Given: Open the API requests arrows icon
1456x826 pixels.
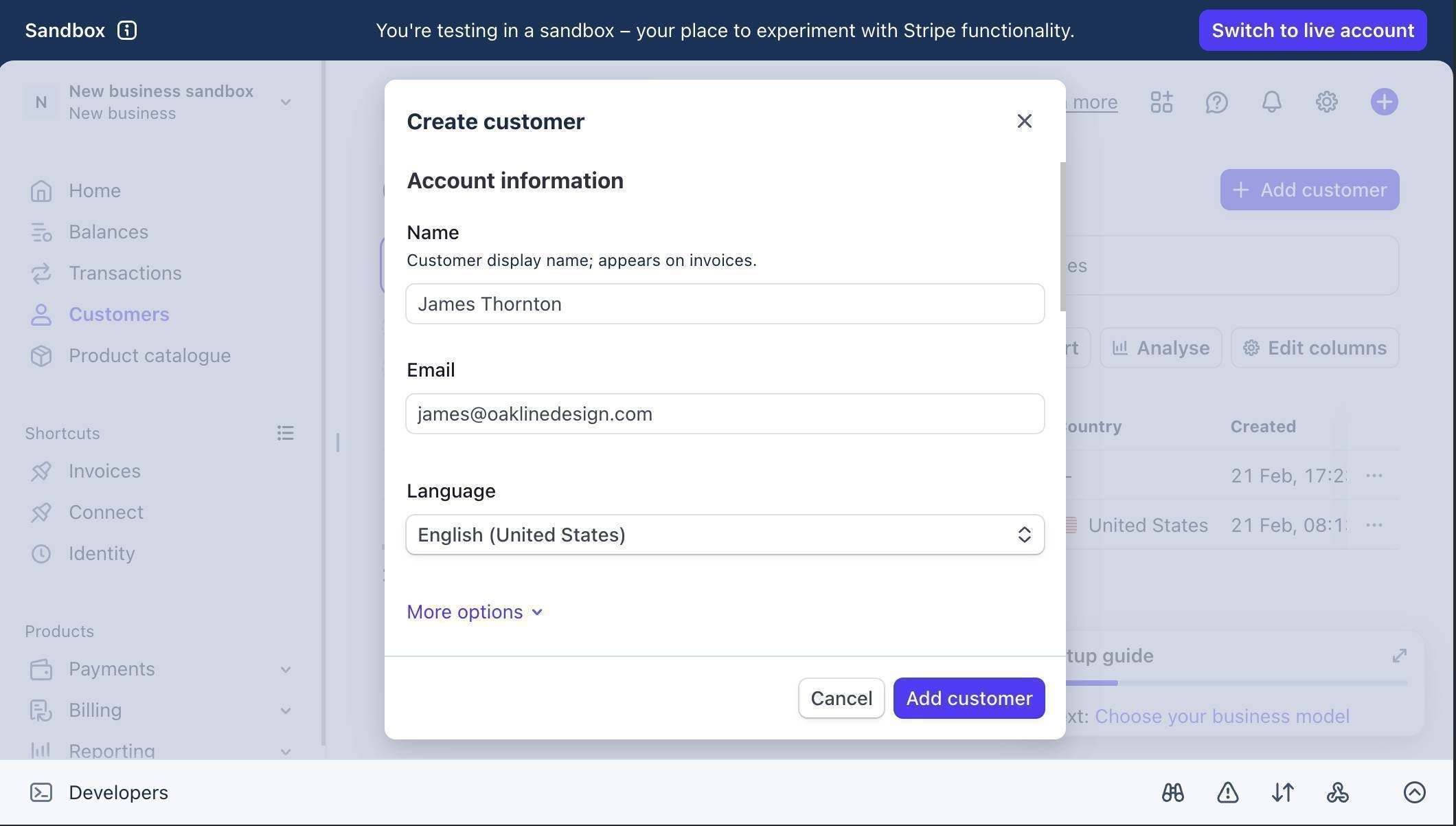Looking at the screenshot, I should [x=1283, y=792].
